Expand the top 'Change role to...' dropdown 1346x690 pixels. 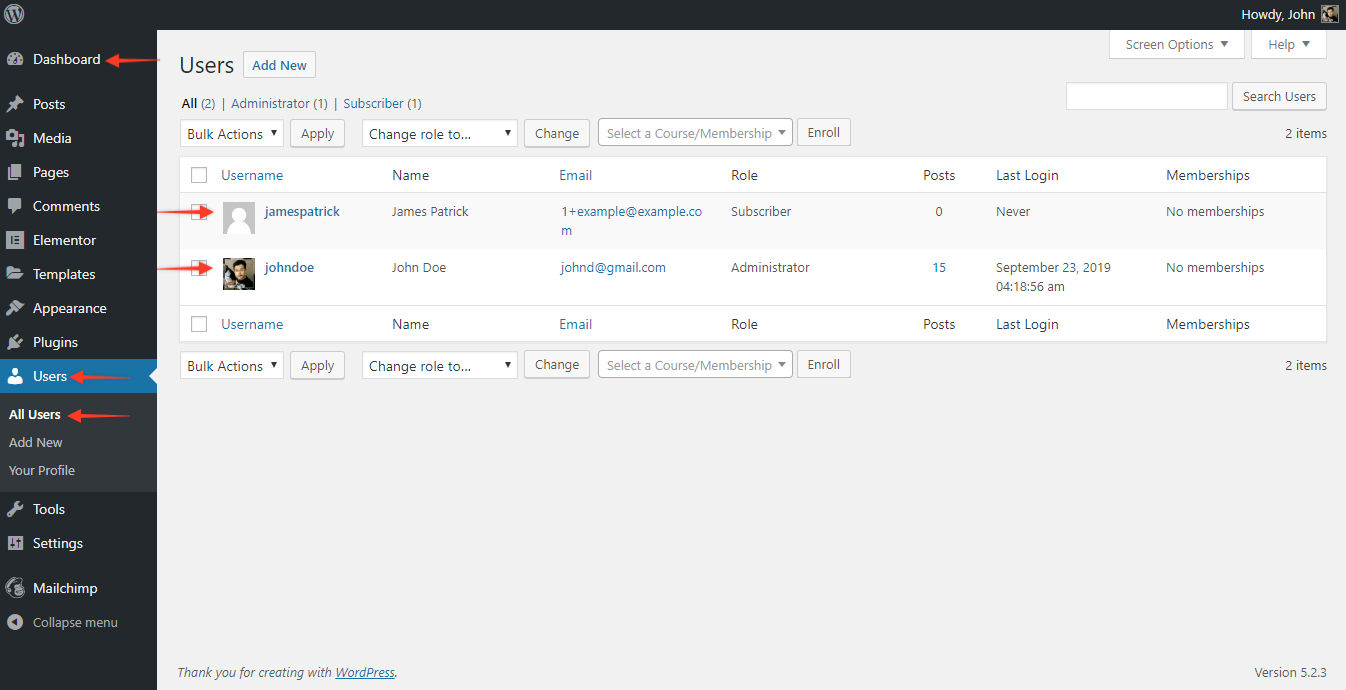[440, 134]
